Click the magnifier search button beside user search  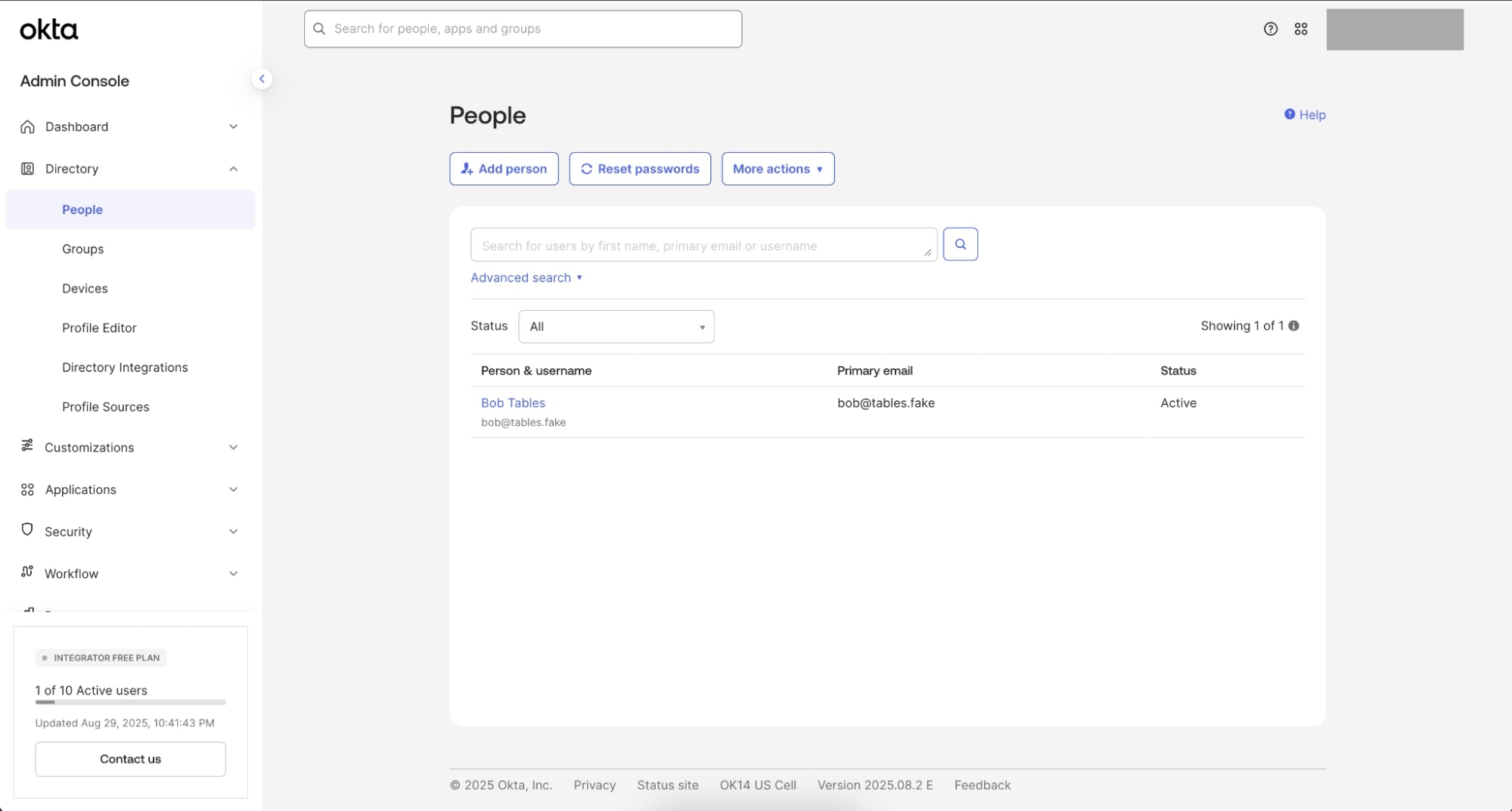point(960,244)
